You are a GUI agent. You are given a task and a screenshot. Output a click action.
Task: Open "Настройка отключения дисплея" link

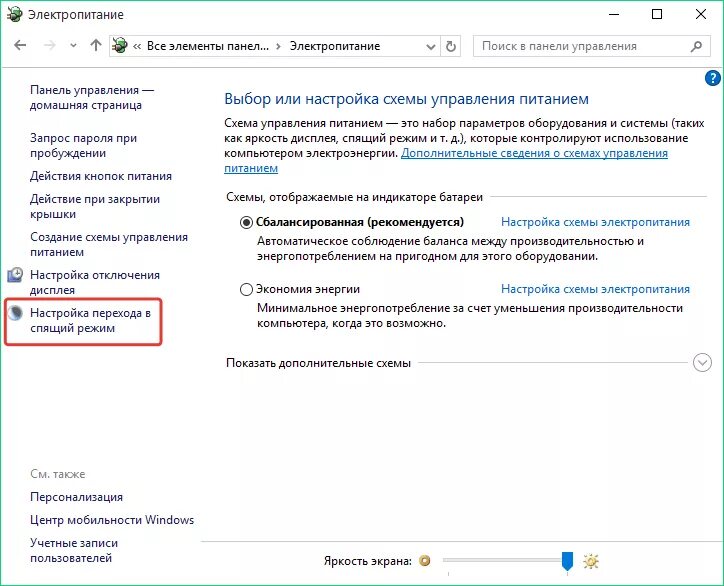click(95, 282)
